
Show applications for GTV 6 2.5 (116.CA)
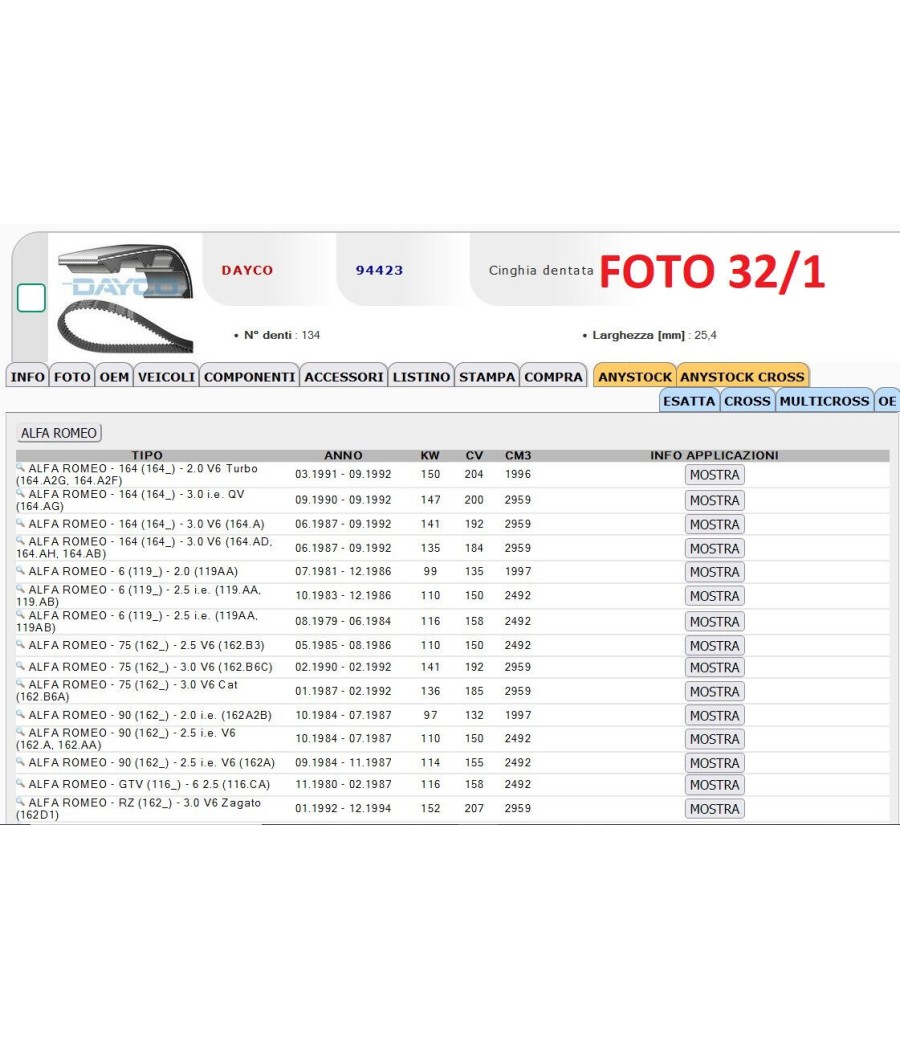(715, 785)
